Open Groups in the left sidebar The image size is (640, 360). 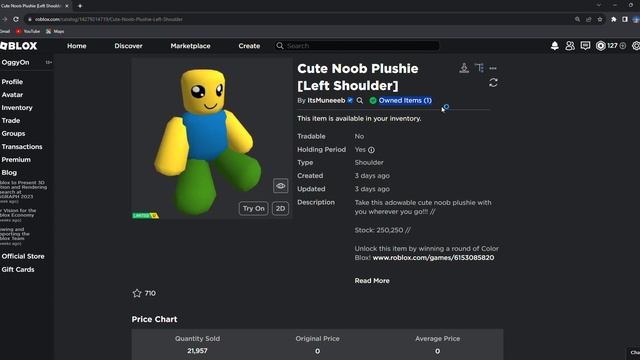point(13,133)
